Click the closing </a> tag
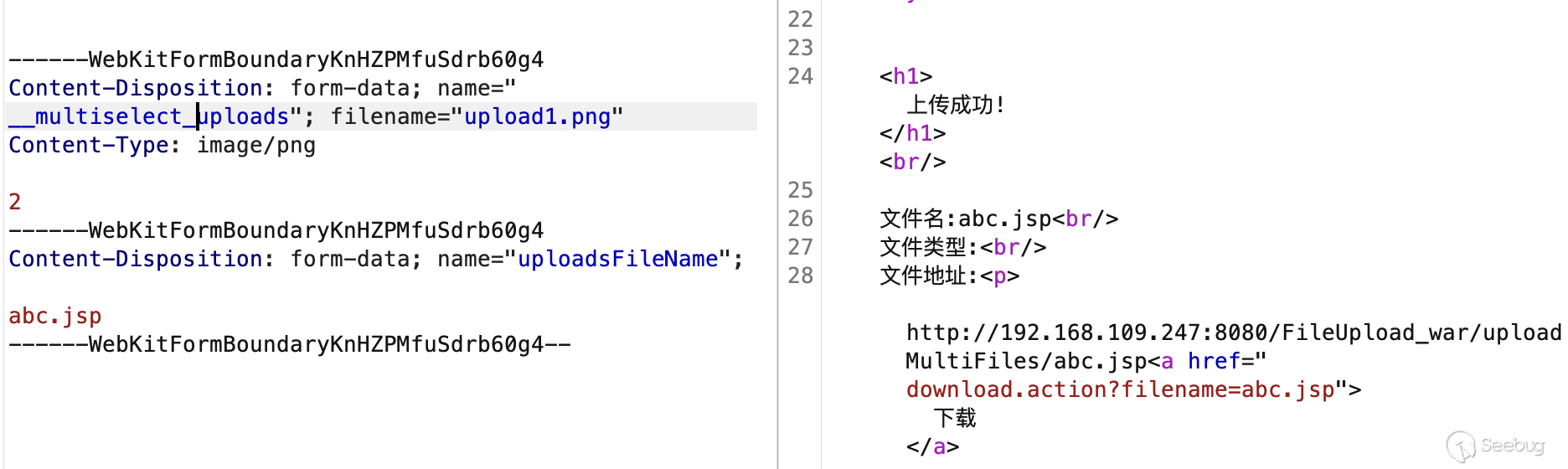Screen dimensions: 1568x469 click(x=933, y=446)
